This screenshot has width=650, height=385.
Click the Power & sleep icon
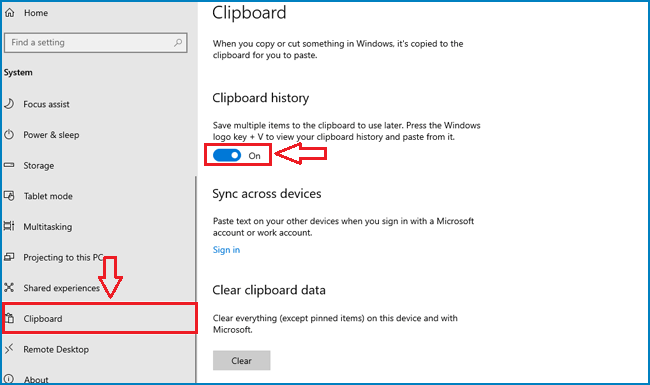(9, 134)
